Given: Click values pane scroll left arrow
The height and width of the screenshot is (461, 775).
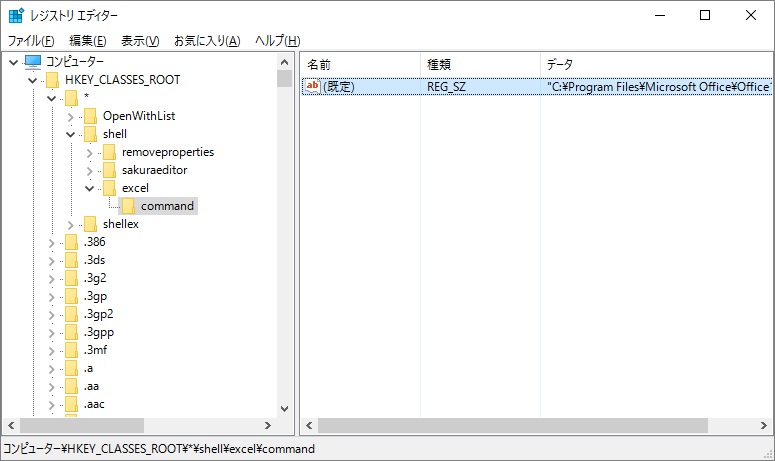Looking at the screenshot, I should [309, 425].
